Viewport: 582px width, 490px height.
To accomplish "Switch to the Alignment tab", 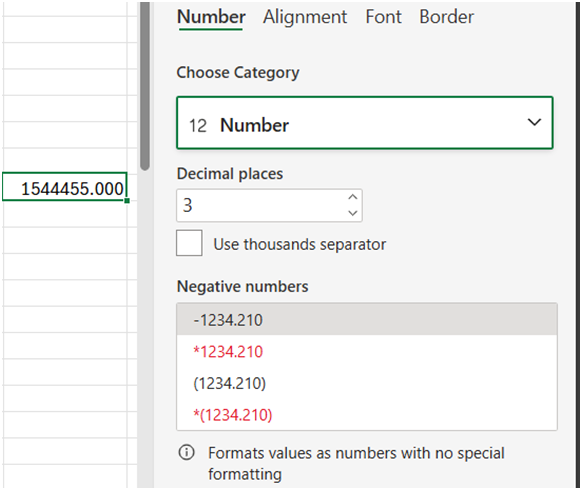I will [x=305, y=17].
